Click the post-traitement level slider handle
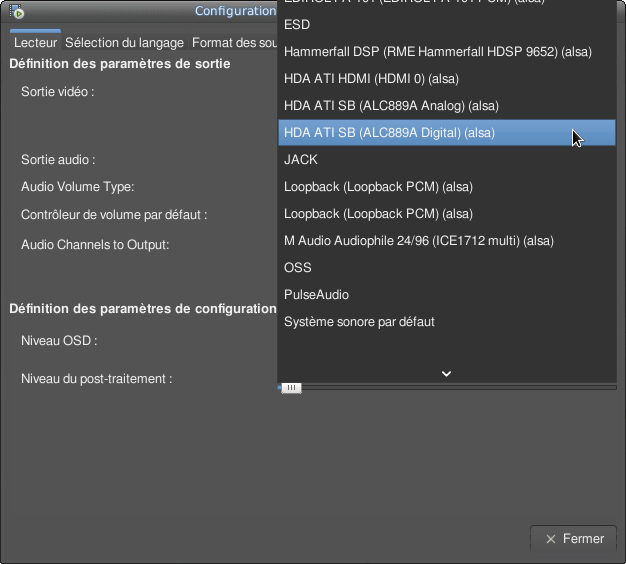This screenshot has width=626, height=564. click(x=290, y=387)
